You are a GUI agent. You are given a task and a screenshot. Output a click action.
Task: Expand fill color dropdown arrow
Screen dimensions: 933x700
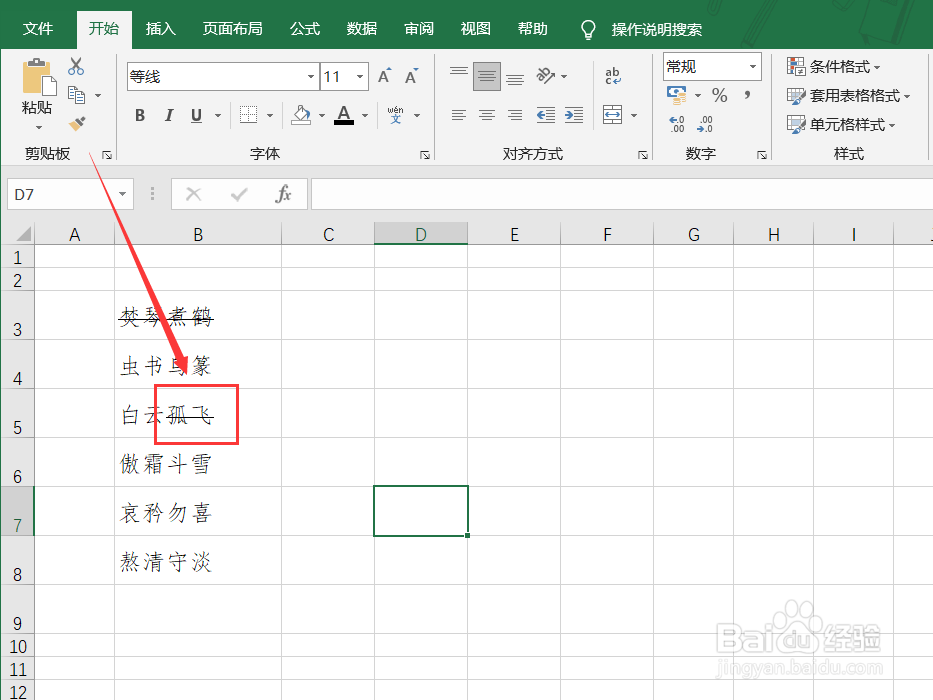click(322, 115)
